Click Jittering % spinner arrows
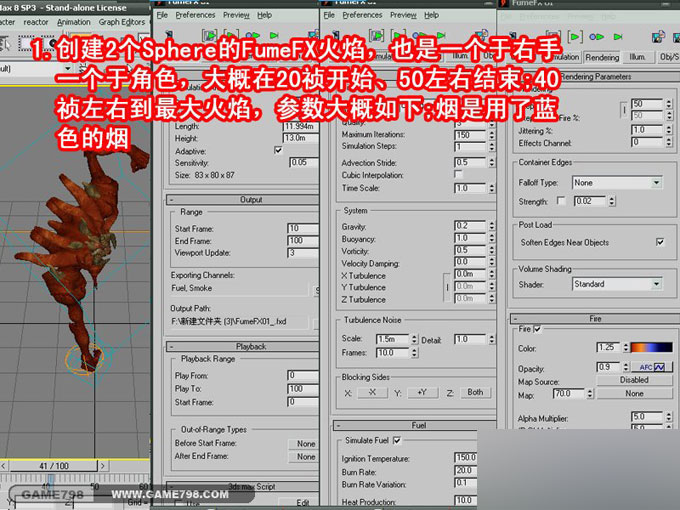680x510 pixels. [x=668, y=130]
